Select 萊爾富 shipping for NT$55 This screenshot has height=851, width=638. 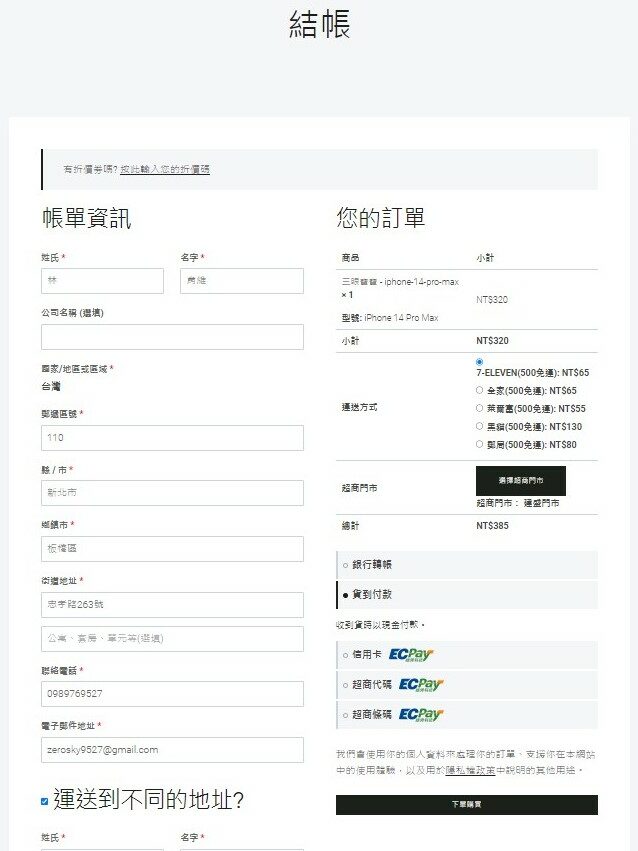click(480, 409)
